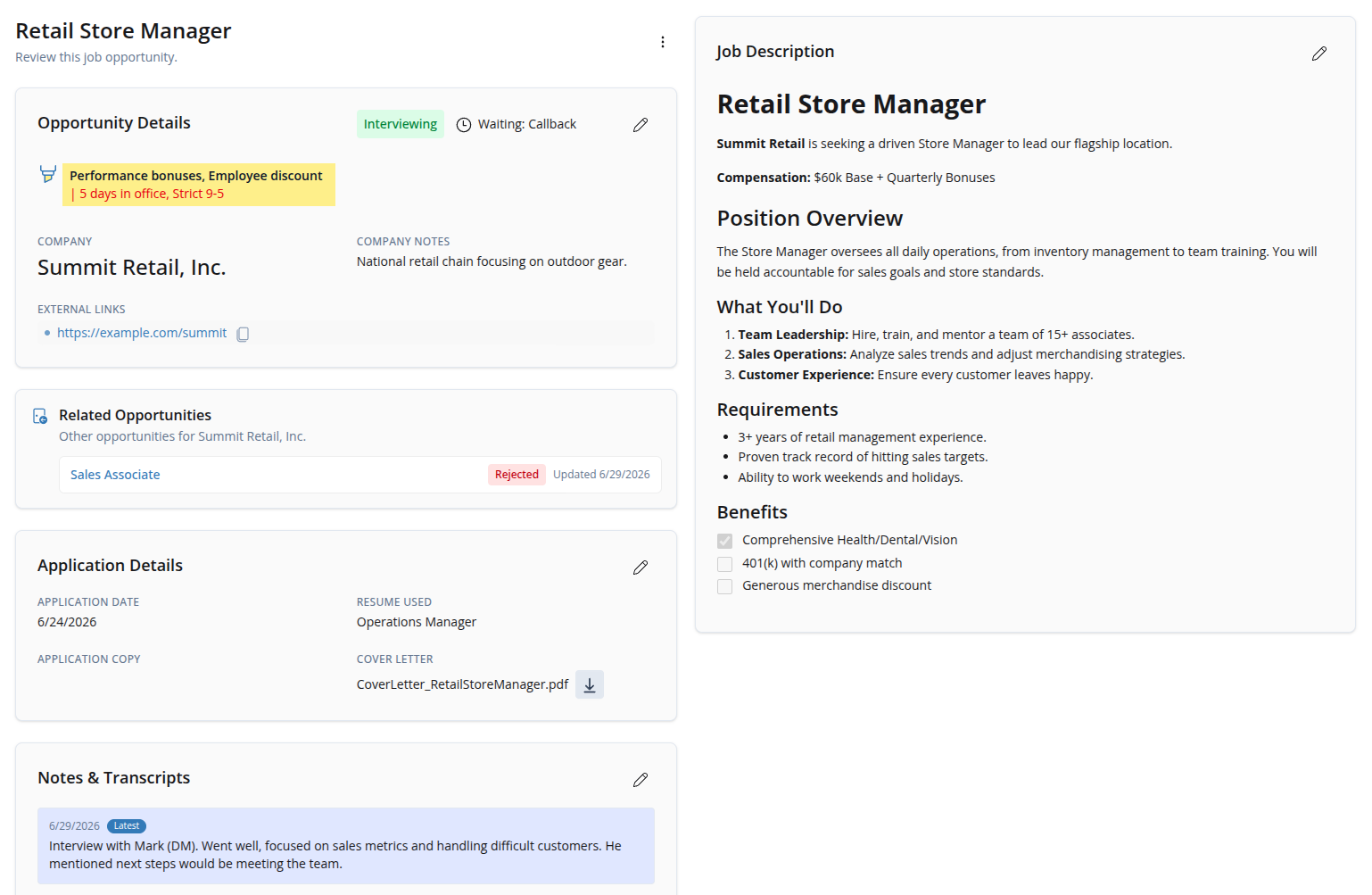Toggle Comprehensive Health/Dental/Vision checkbox

tap(724, 541)
